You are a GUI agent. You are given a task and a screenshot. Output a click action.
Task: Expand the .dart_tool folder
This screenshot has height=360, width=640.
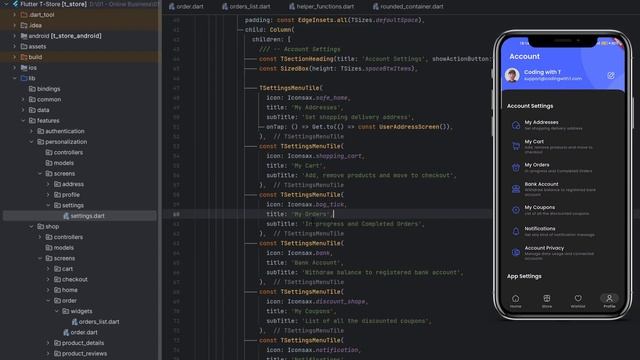click(15, 15)
